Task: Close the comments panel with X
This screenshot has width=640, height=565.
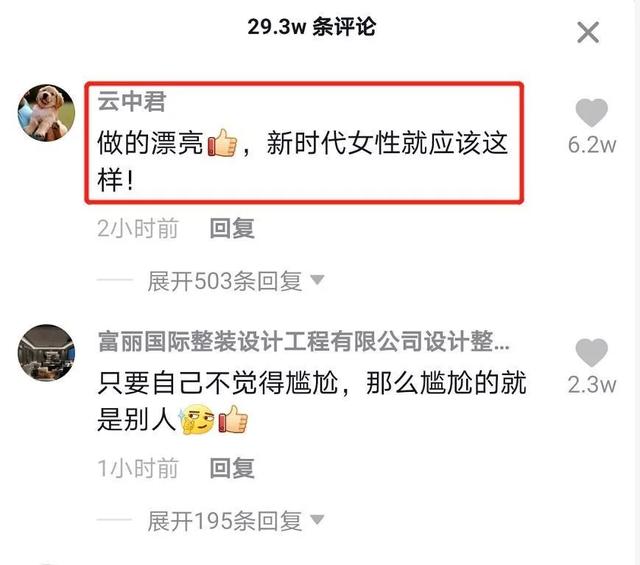Action: pos(588,32)
